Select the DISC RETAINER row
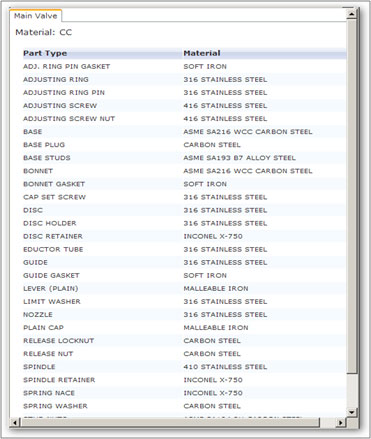Image resolution: width=371 pixels, height=439 pixels. click(184, 236)
